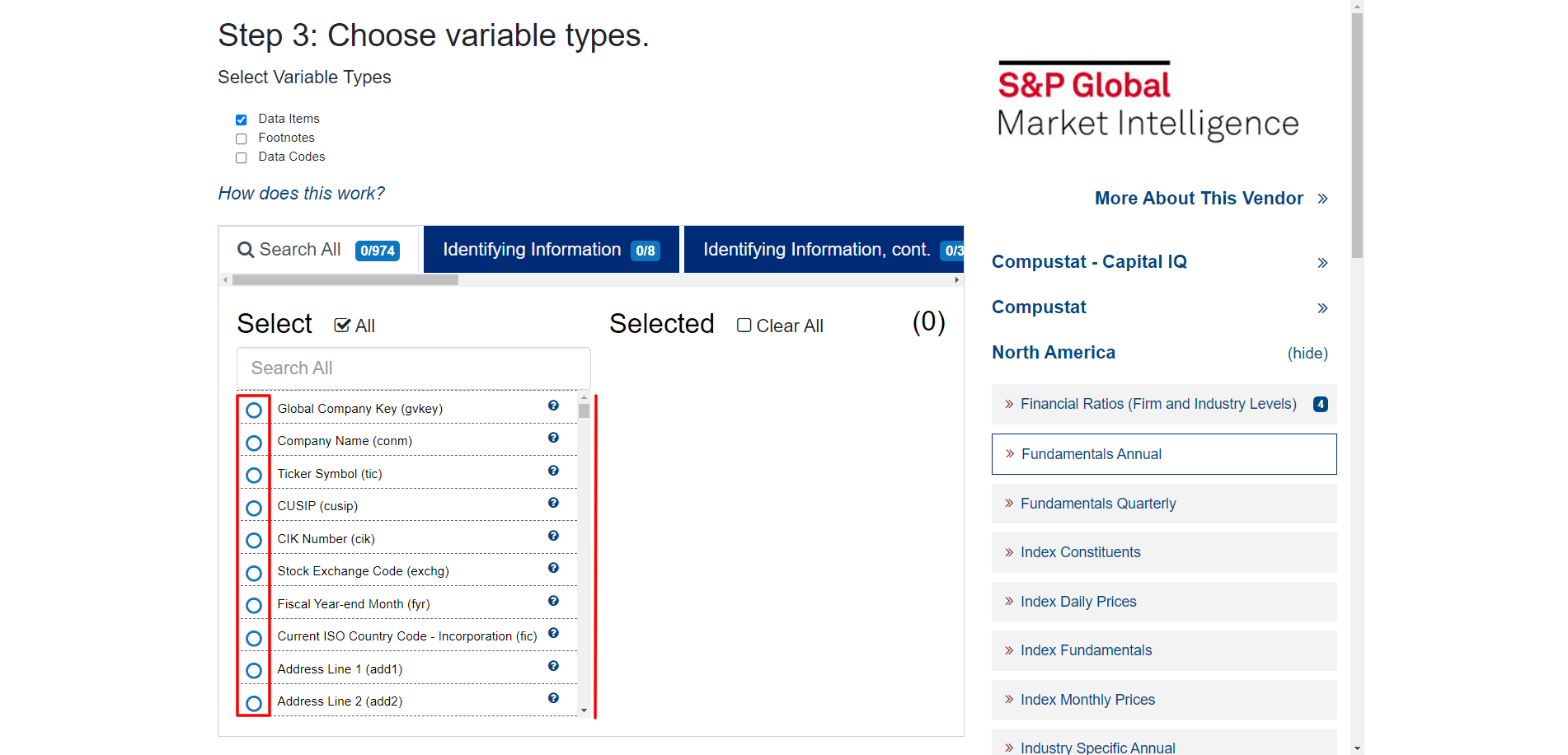Select the Address Line 1 (add1) circle
1568x755 pixels.
[x=254, y=671]
